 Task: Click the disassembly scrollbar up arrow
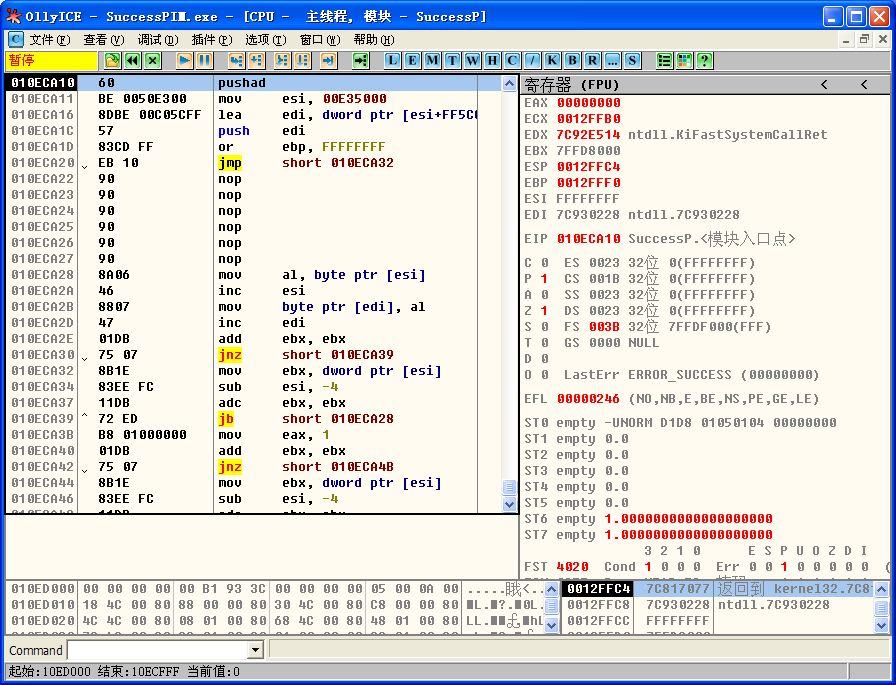pyautogui.click(x=509, y=83)
